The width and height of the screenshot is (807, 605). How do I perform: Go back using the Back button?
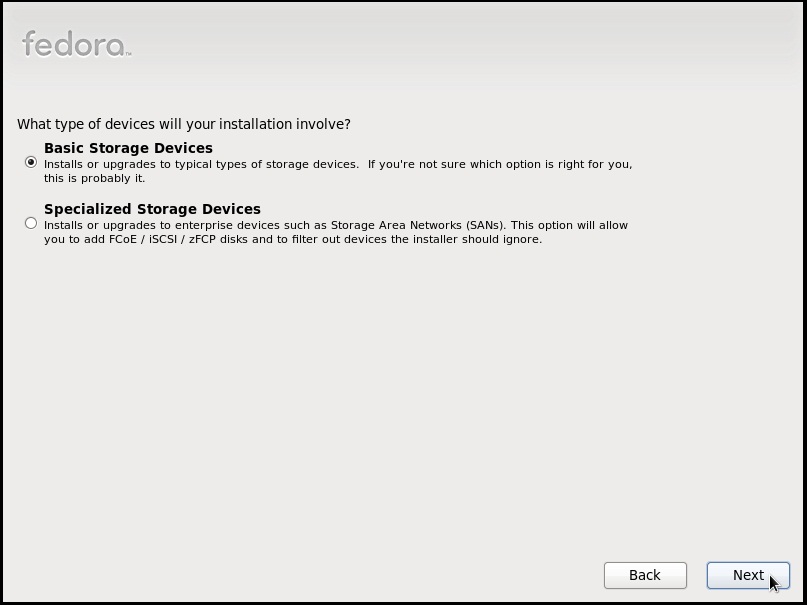[x=645, y=575]
